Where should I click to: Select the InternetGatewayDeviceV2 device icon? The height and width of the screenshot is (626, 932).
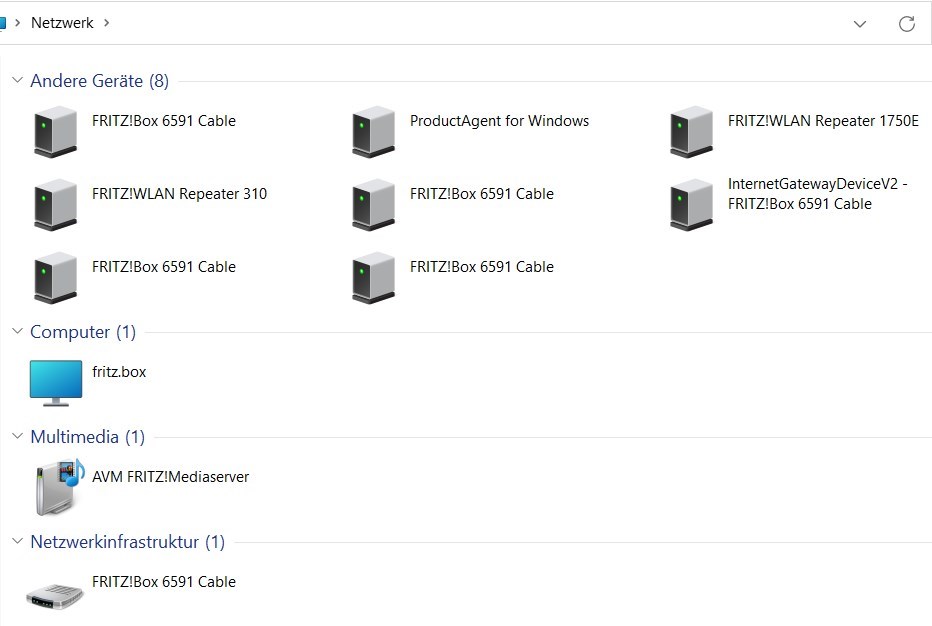692,204
